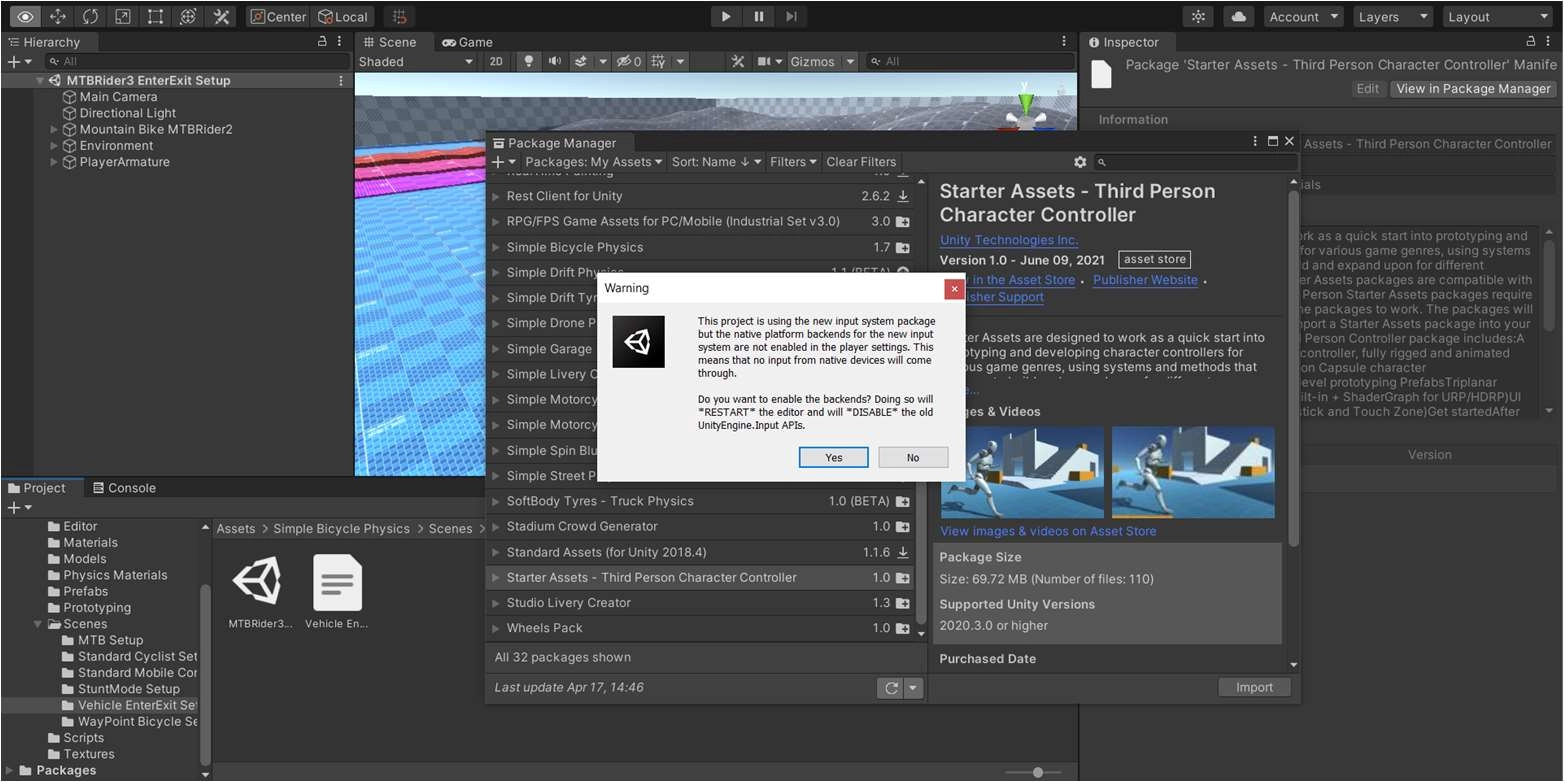Open Packages: My Assets dropdown
This screenshot has height=782, width=1564.
coord(594,161)
